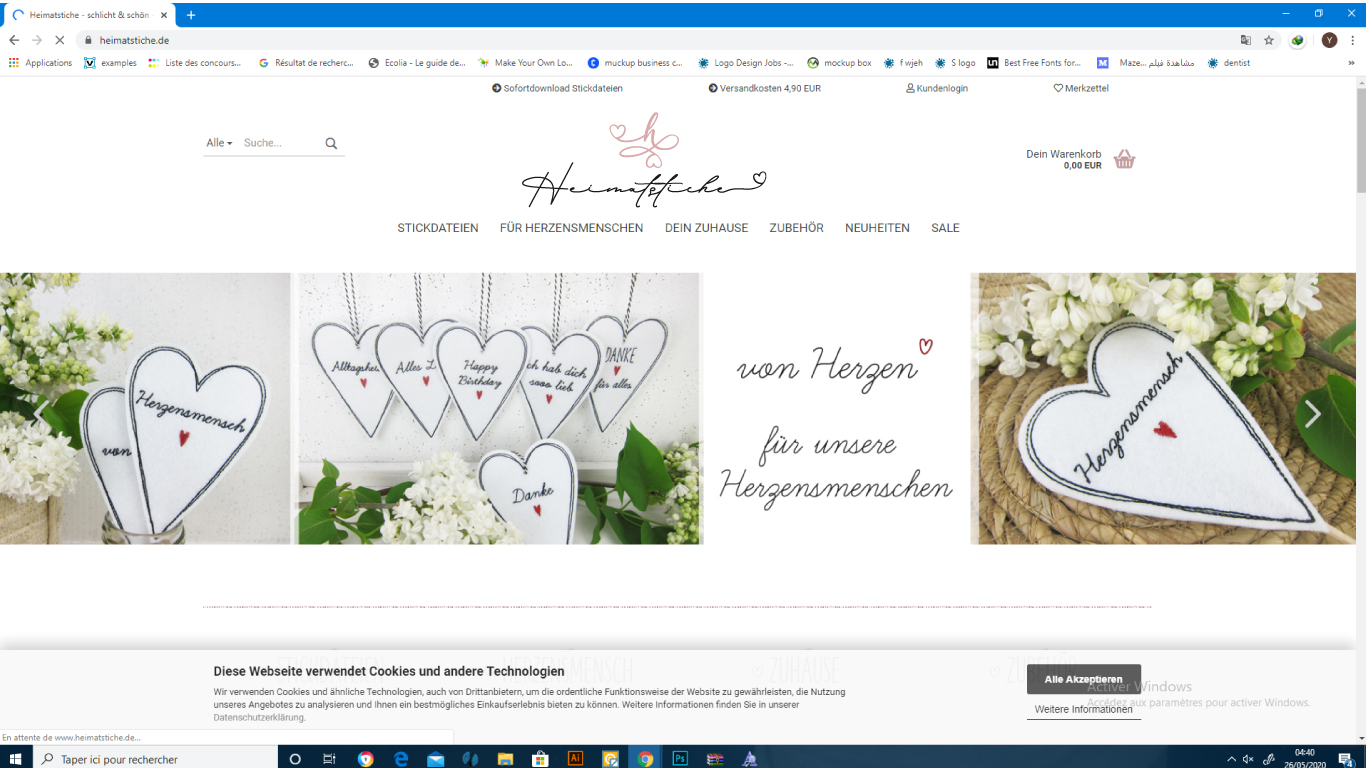
Task: Click the muted volume icon in tray
Action: (x=1247, y=759)
